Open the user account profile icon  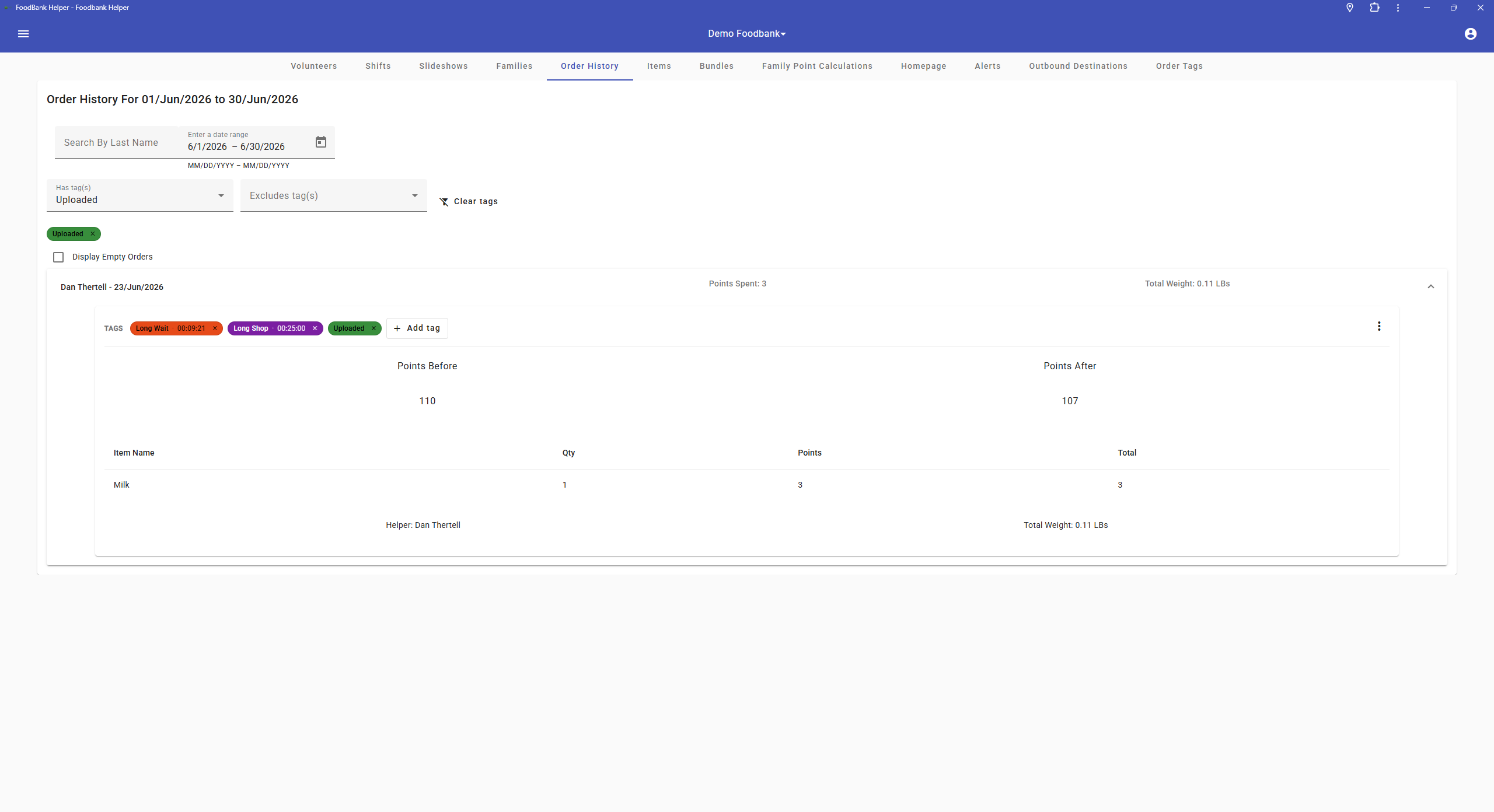pyautogui.click(x=1471, y=34)
